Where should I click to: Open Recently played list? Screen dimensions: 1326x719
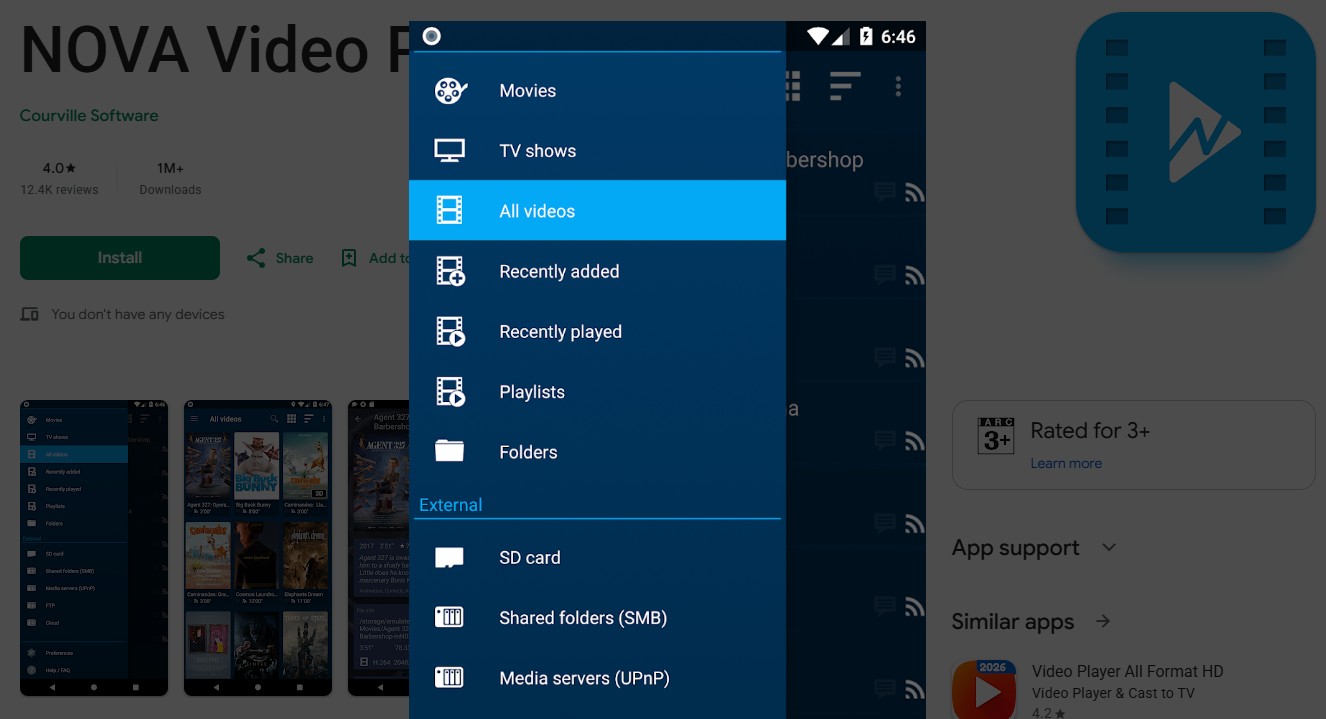[x=597, y=332]
